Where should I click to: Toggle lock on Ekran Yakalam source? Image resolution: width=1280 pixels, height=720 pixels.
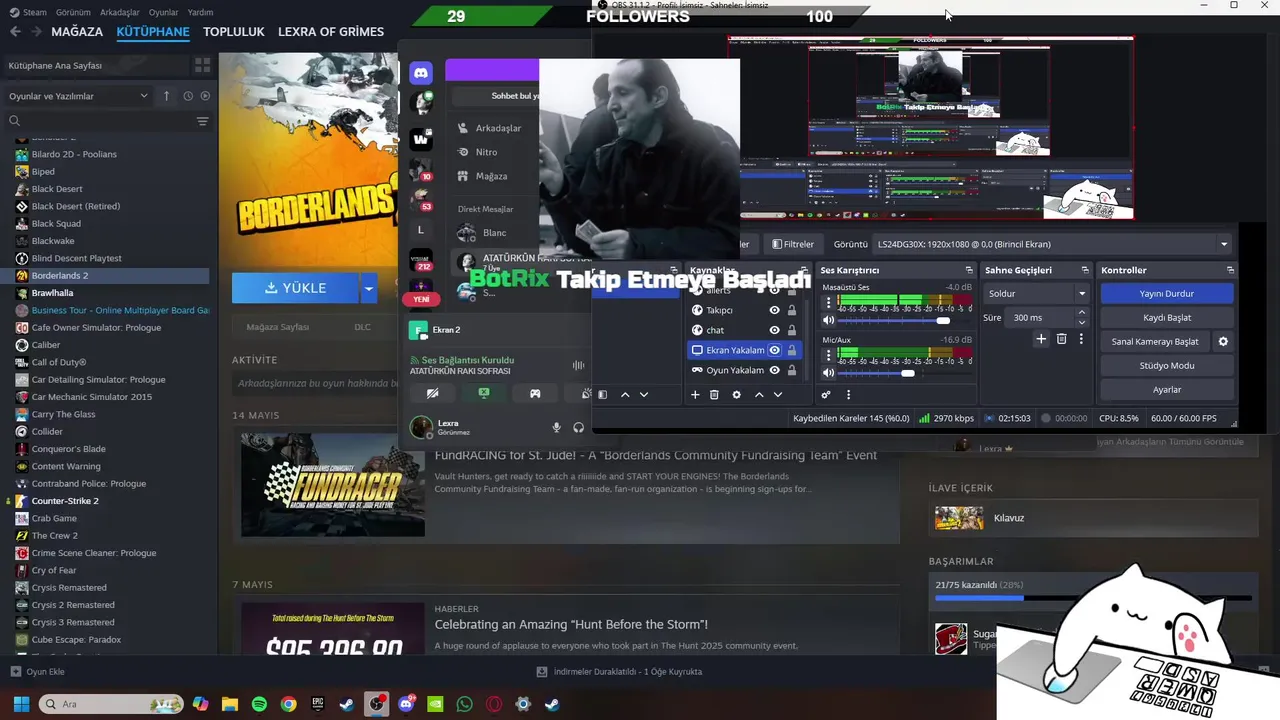pos(792,350)
